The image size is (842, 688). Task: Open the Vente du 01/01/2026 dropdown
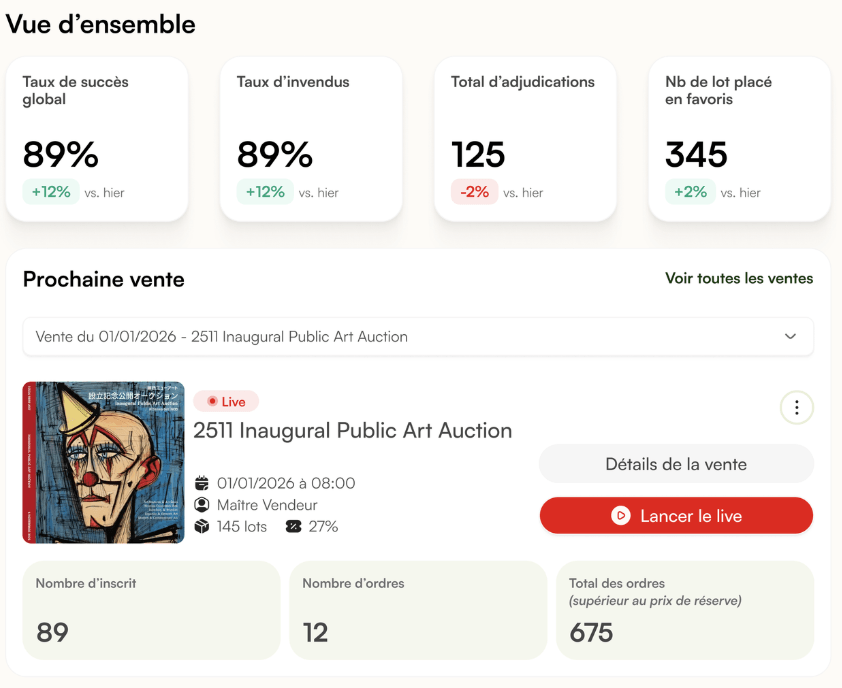[418, 337]
